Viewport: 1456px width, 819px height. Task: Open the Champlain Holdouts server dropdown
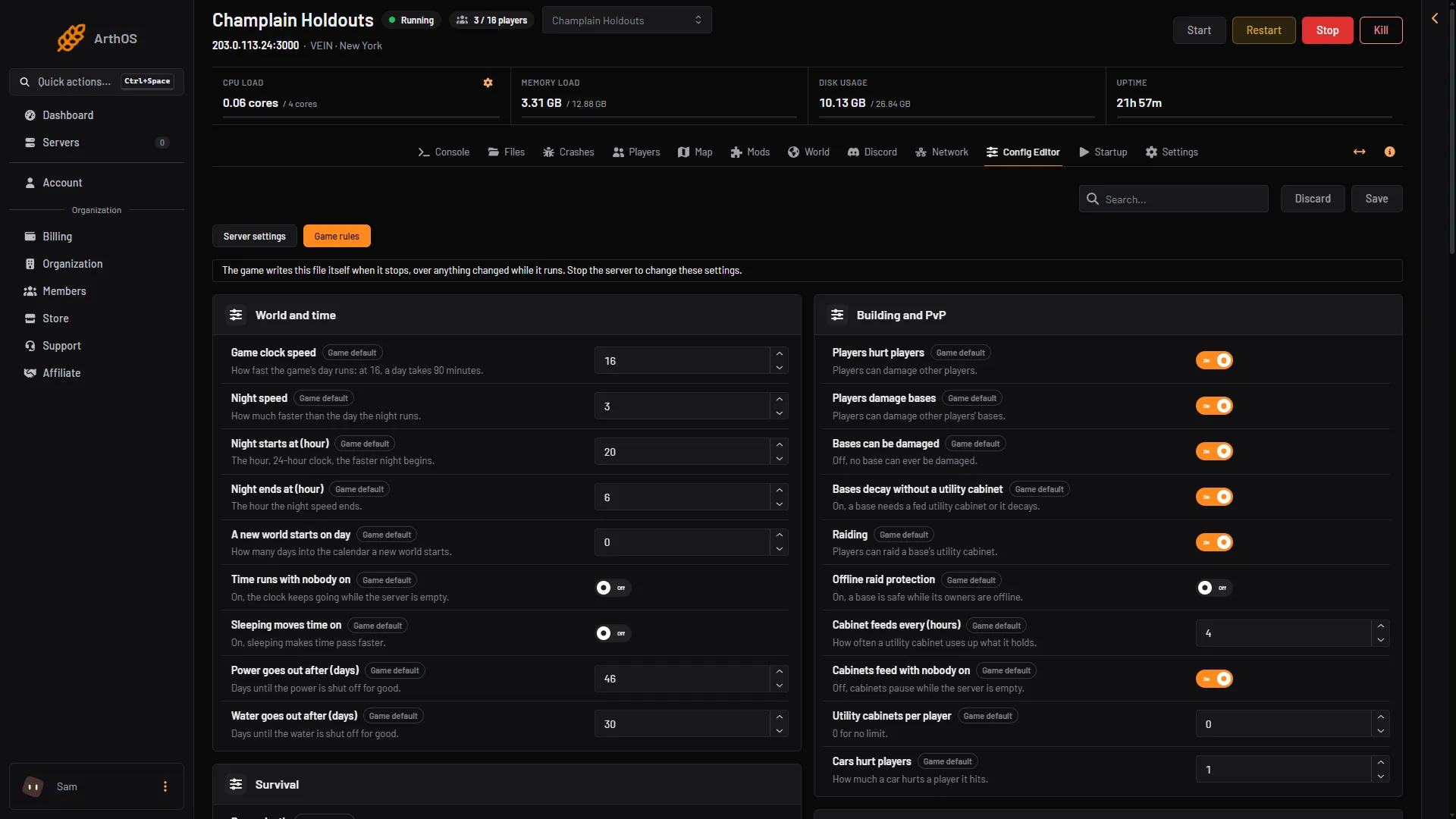tap(626, 20)
